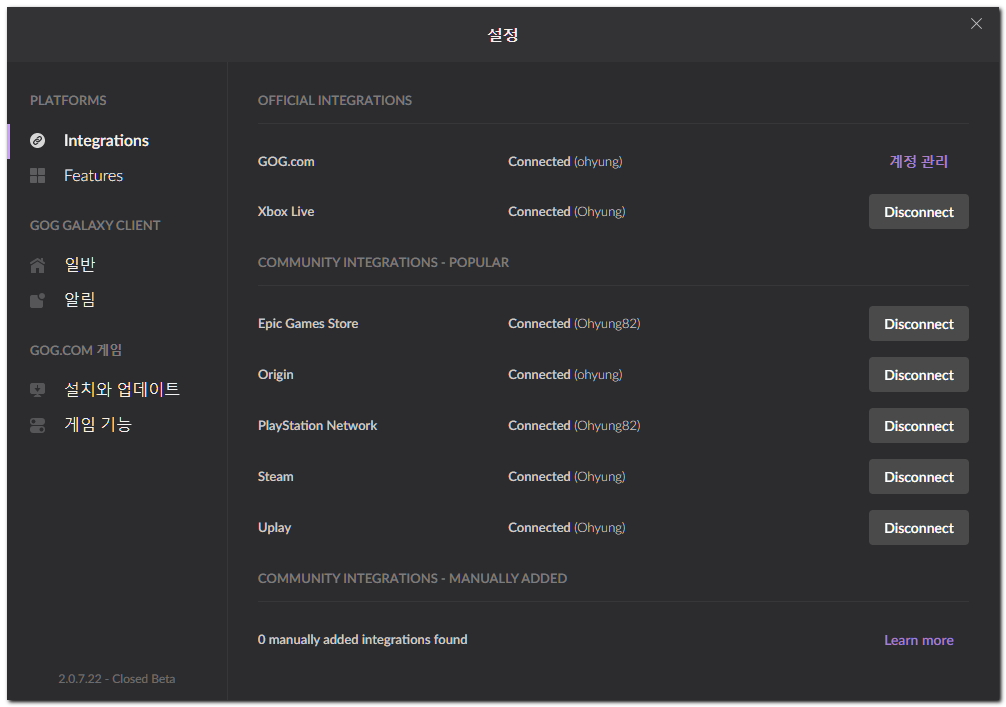Open the 설치와 업데이트 settings page

pos(122,389)
